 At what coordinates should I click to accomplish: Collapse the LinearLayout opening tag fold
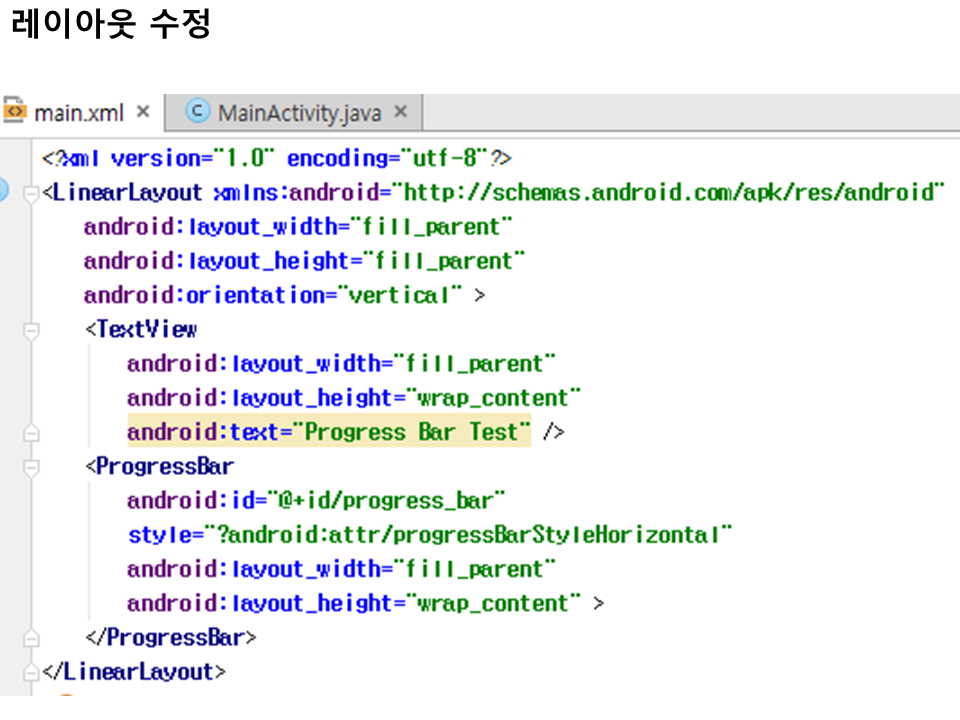coord(32,192)
